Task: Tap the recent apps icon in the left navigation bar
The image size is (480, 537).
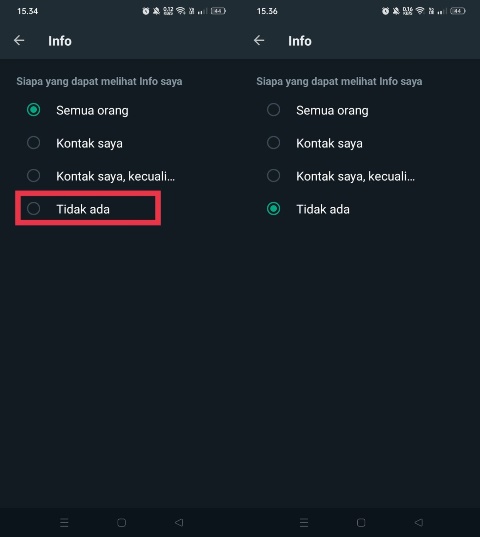Action: tap(64, 523)
